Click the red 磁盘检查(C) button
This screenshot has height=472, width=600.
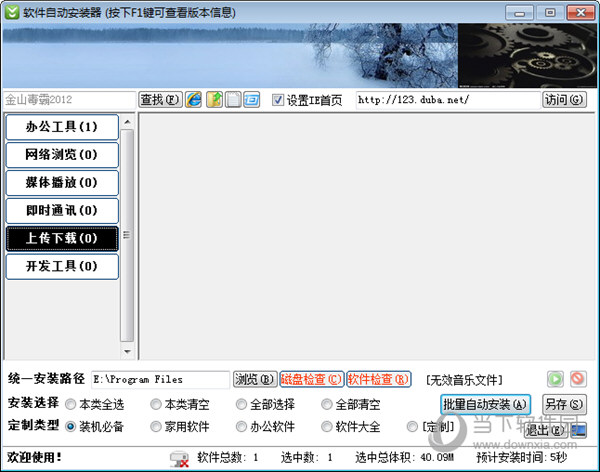pyautogui.click(x=312, y=379)
